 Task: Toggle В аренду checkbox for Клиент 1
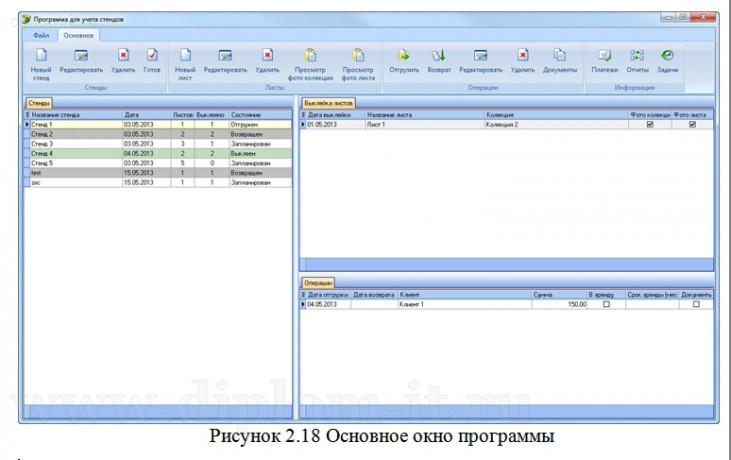coord(607,304)
